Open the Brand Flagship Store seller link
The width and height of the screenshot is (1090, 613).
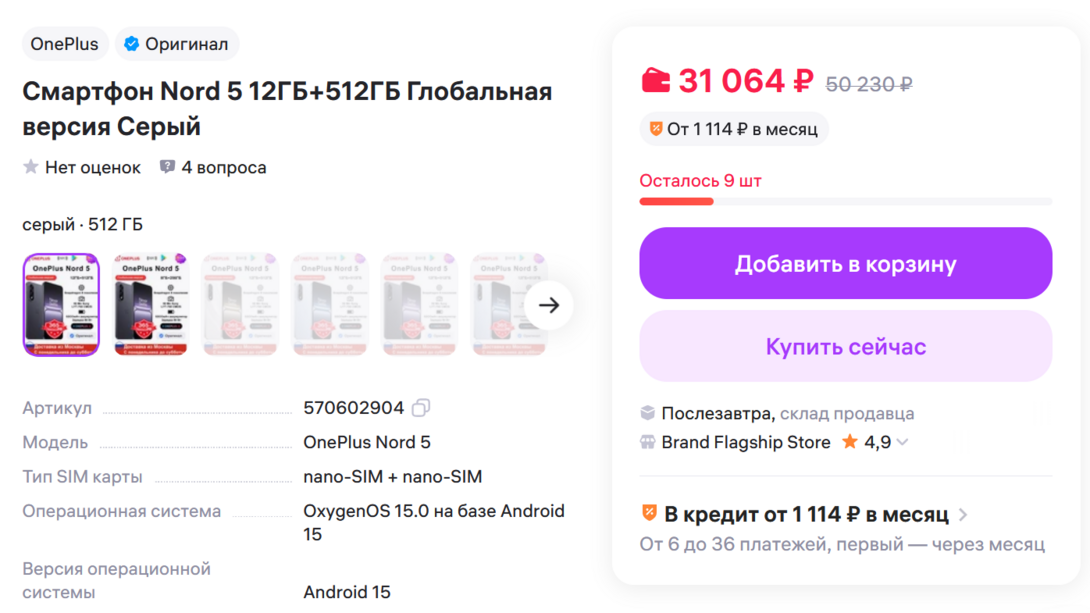745,442
